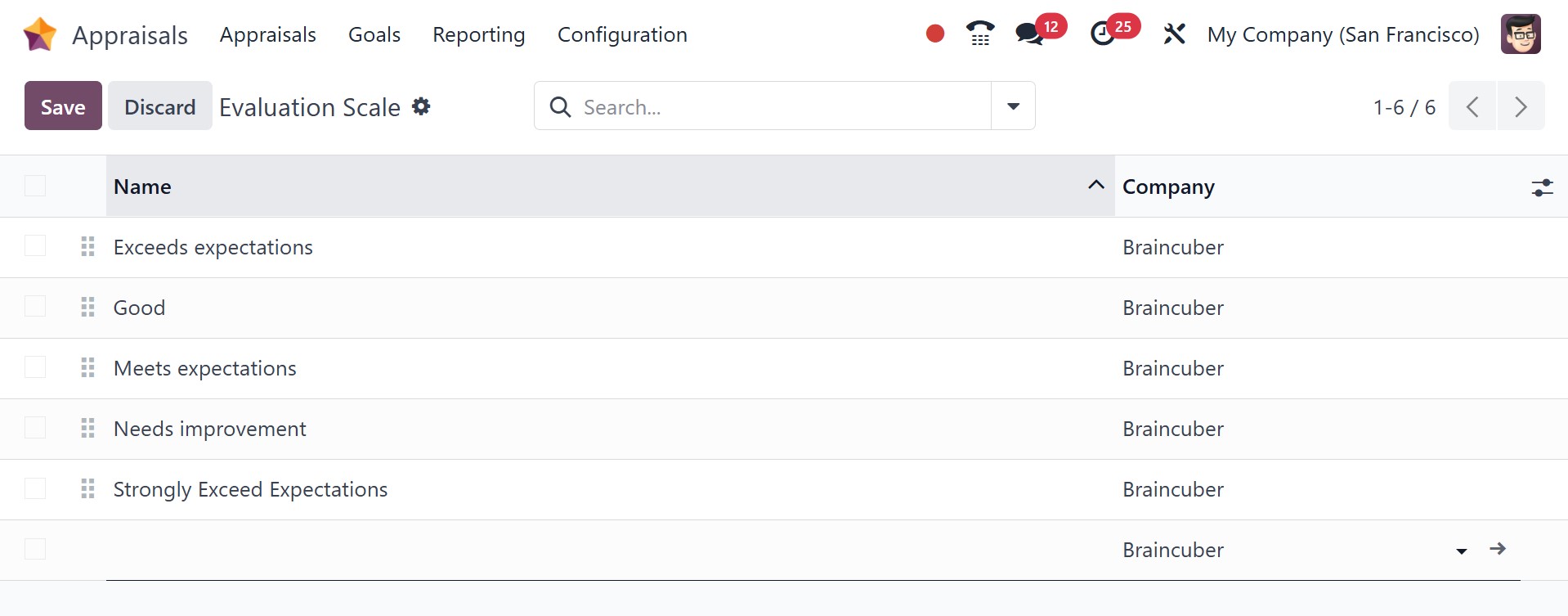Open the Braincuber company record arrow

(1498, 549)
